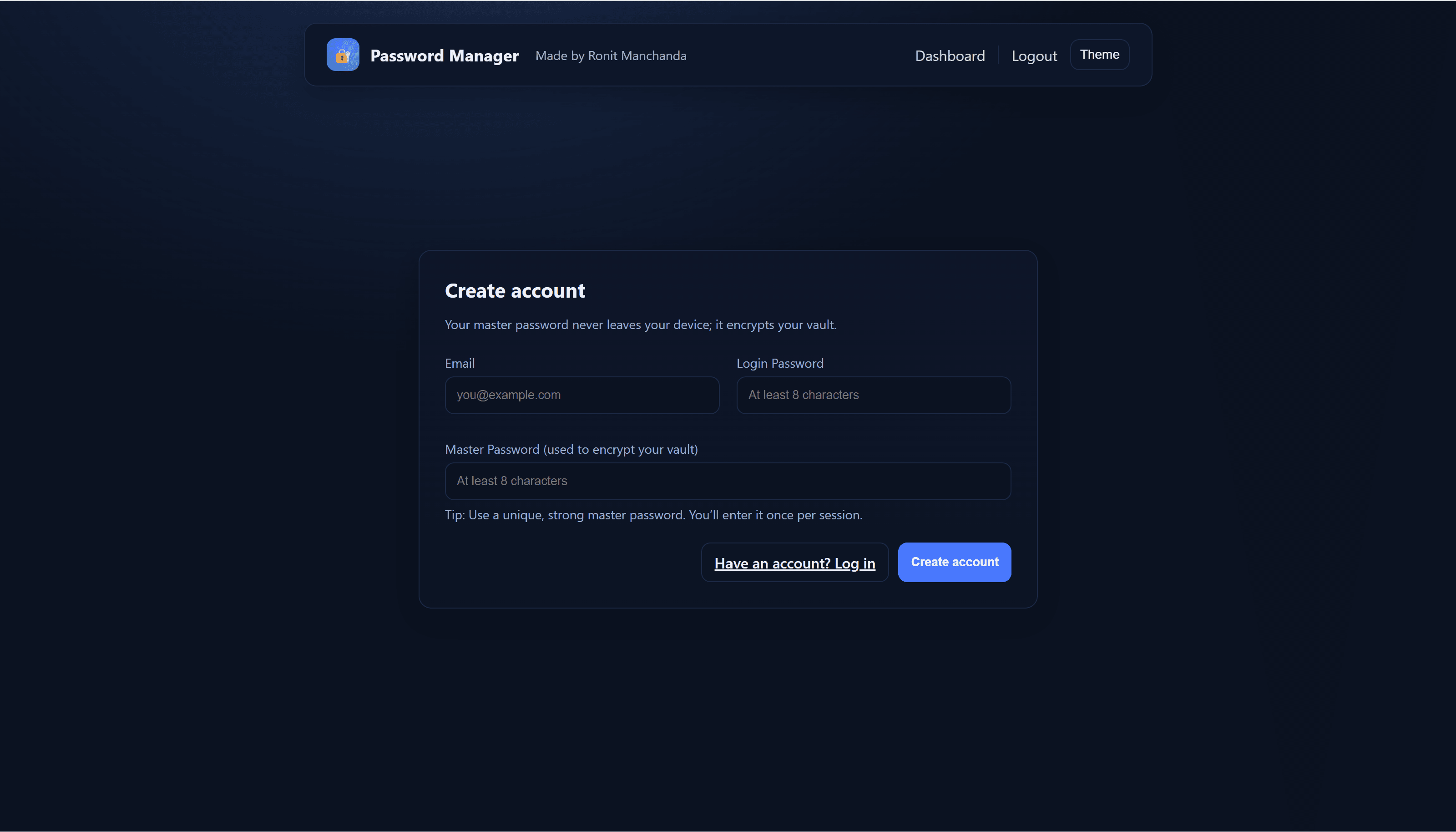
Task: Click the Master Password input box
Action: (727, 481)
